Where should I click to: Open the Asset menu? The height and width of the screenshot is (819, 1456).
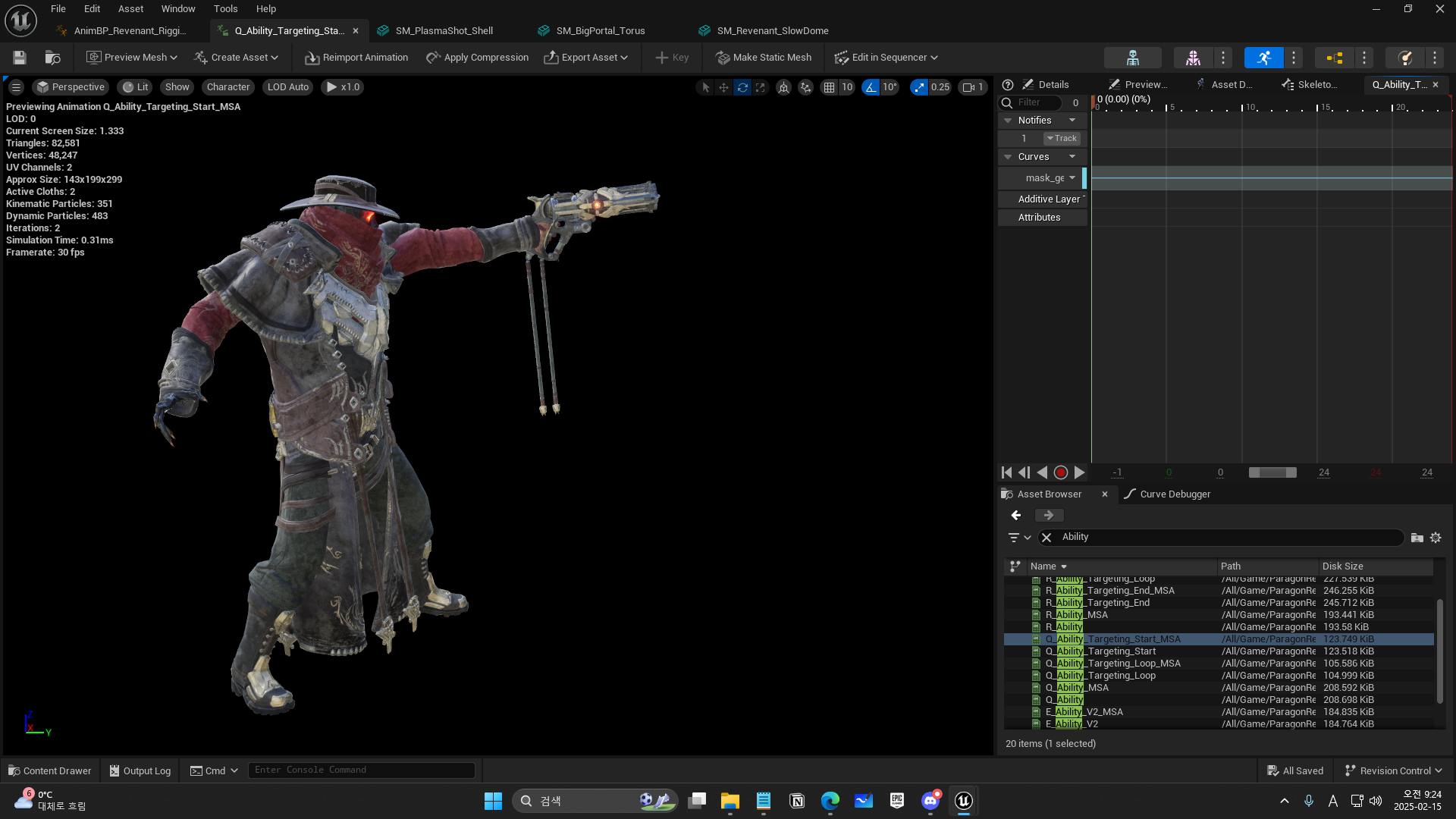click(130, 9)
